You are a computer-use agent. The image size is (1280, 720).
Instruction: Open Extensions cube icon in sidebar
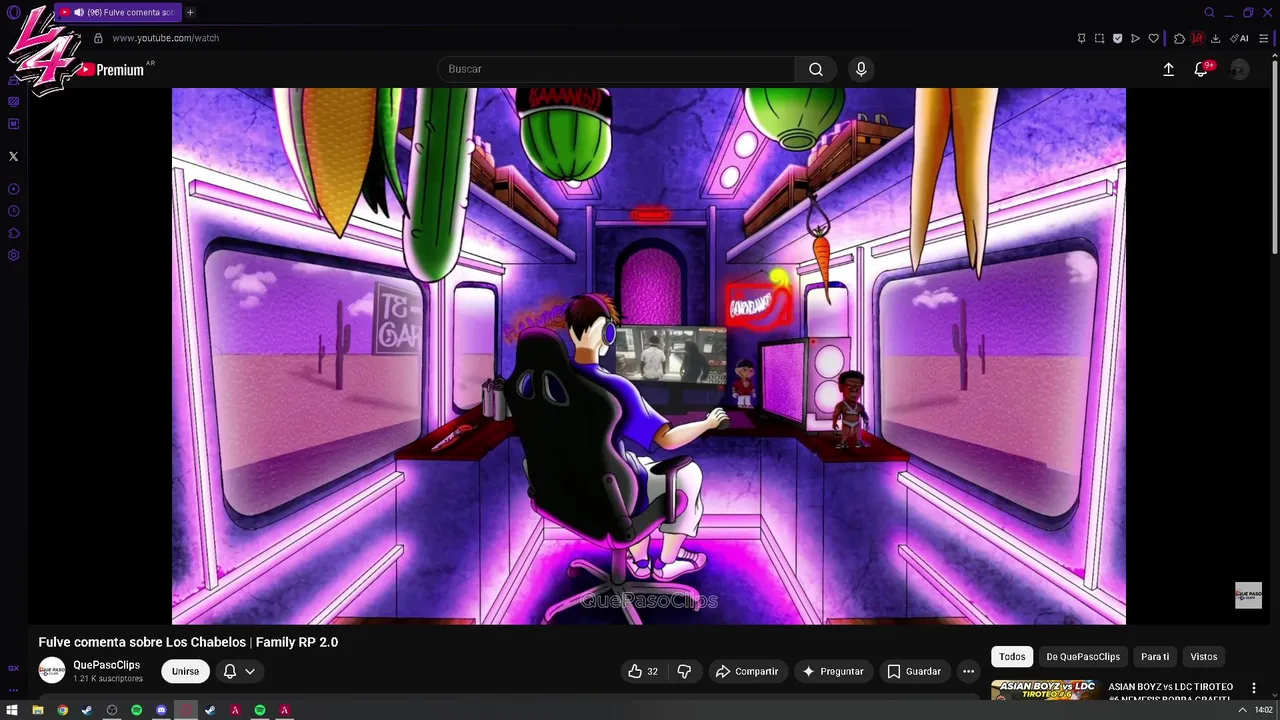13,233
